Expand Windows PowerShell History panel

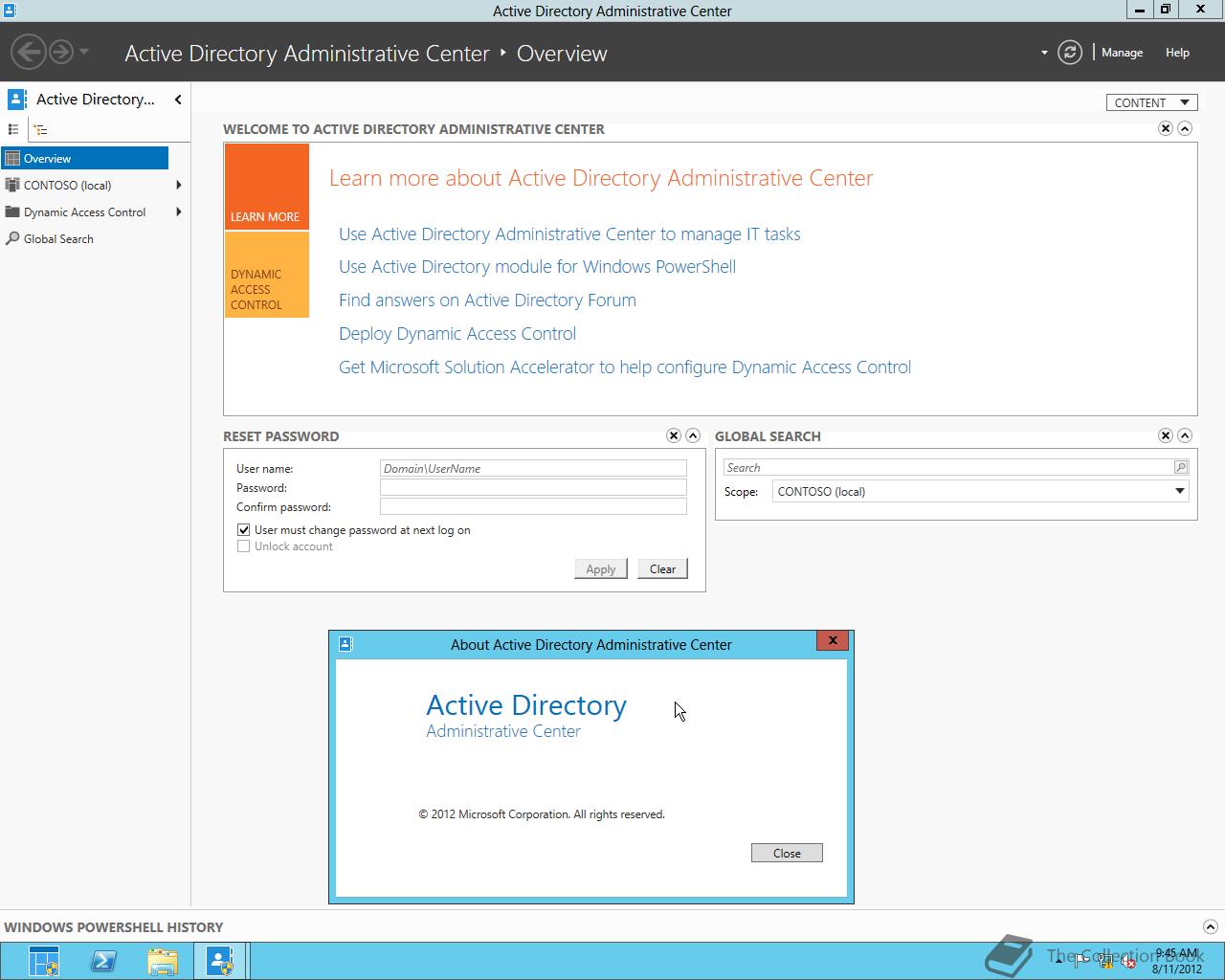coord(1210,926)
